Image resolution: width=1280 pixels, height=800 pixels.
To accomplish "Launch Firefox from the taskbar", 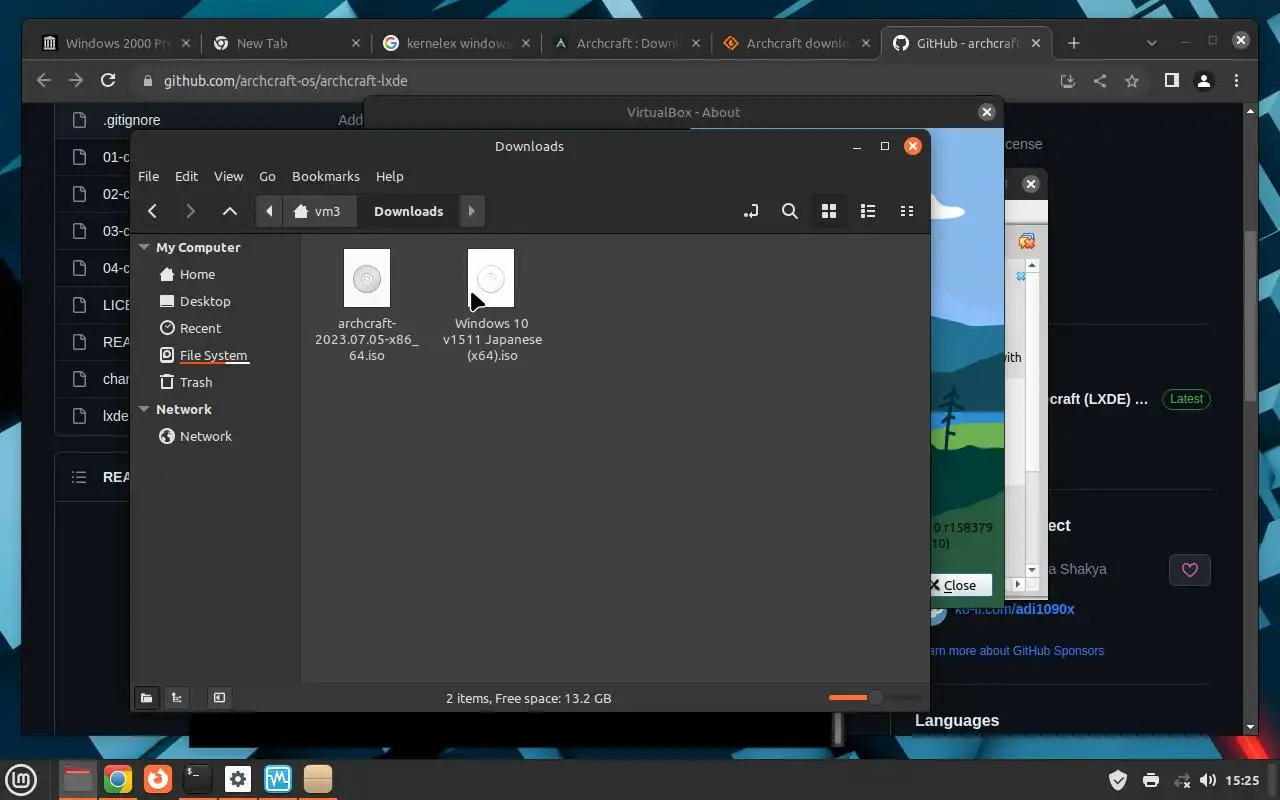I will point(157,779).
